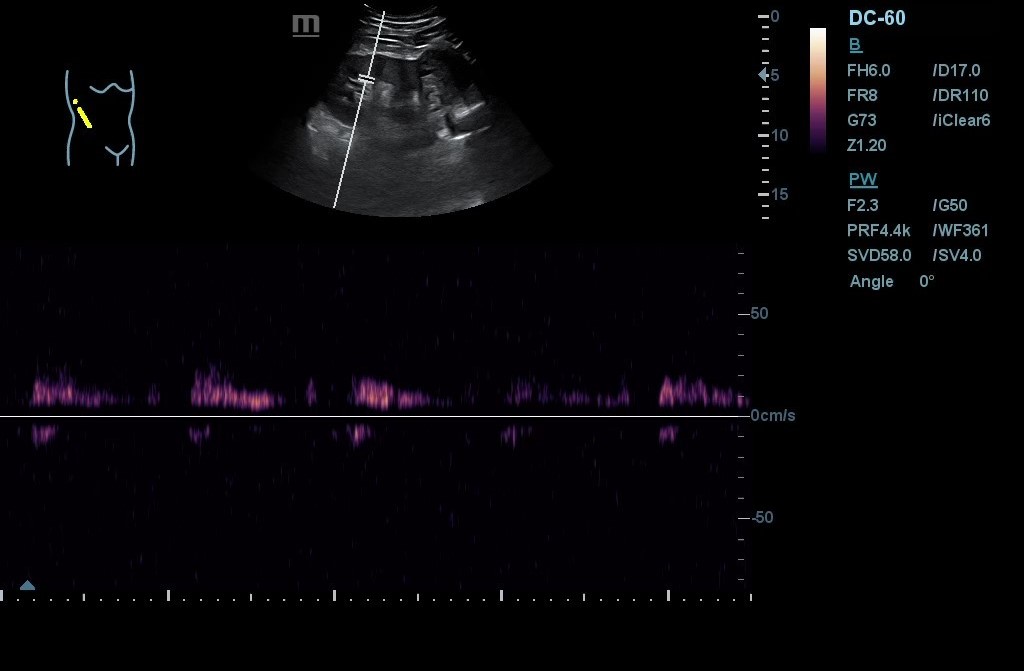Click the yellow probe position marker
Screen dimensions: 1024x671
point(83,114)
